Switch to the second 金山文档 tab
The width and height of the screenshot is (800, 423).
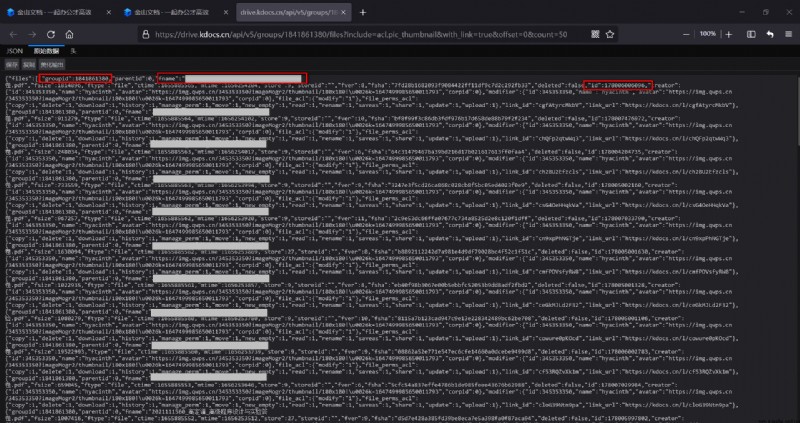click(175, 12)
